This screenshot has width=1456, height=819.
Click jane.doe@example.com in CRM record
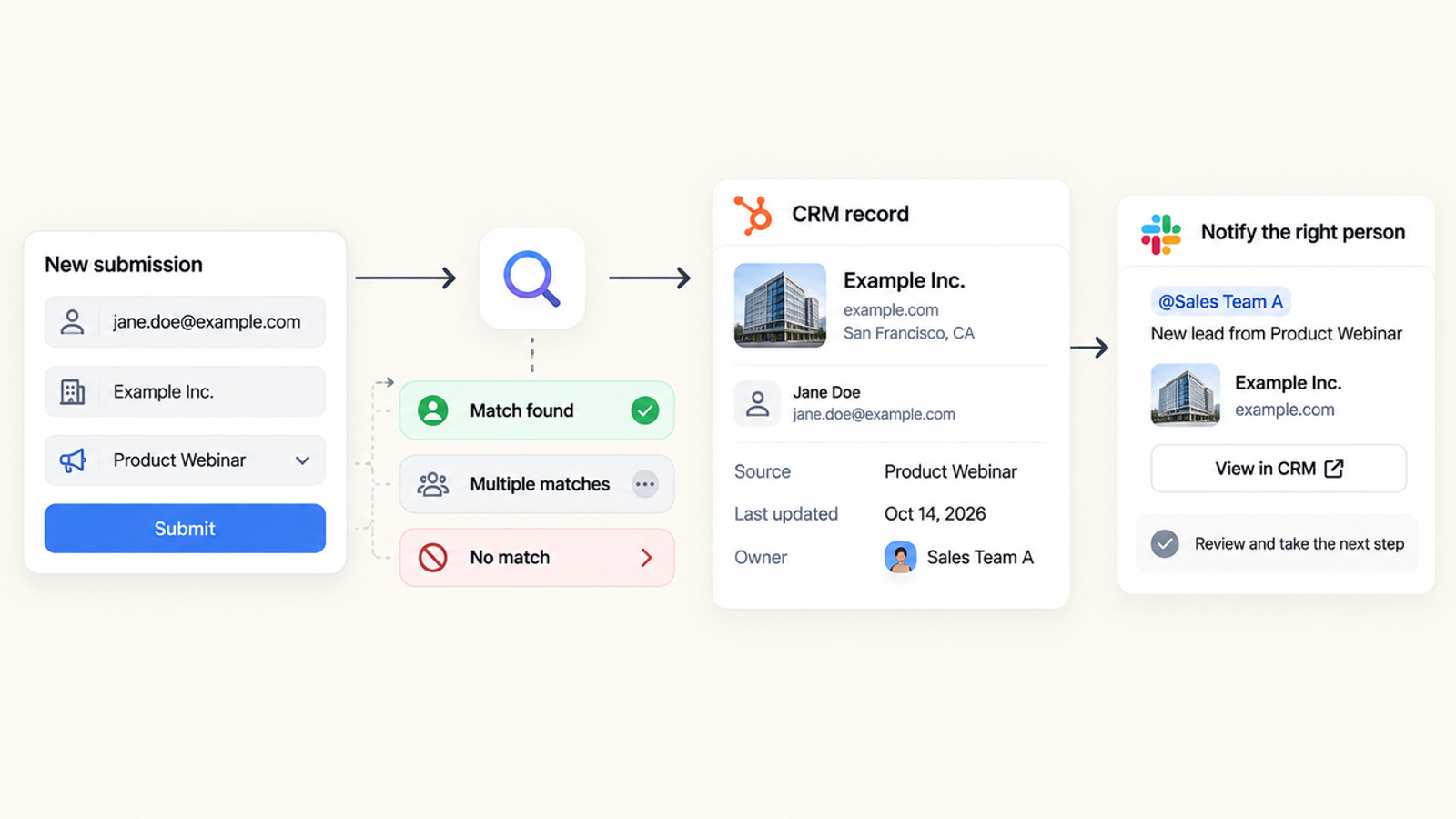pos(875,414)
